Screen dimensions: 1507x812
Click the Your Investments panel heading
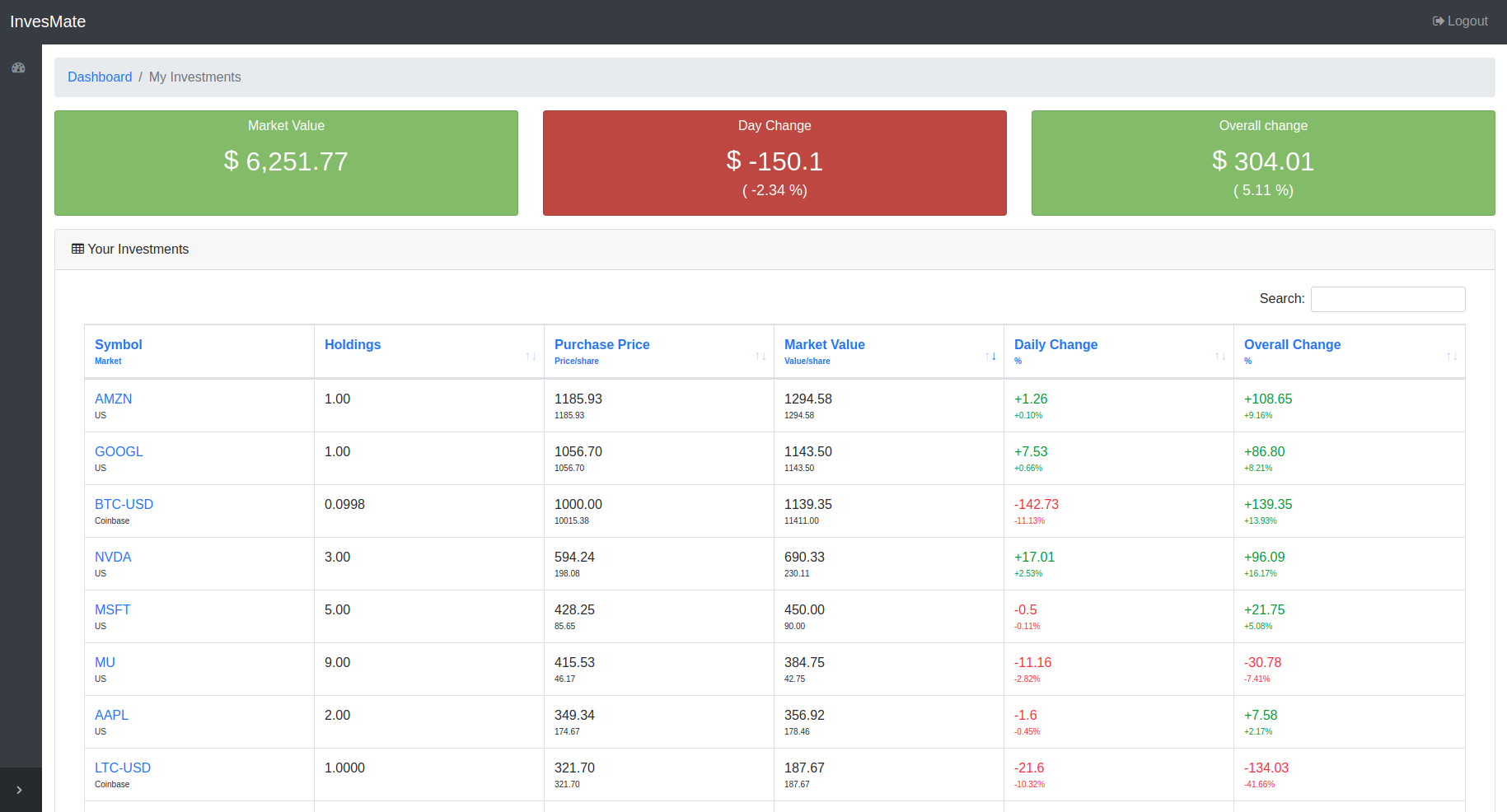pyautogui.click(x=138, y=249)
